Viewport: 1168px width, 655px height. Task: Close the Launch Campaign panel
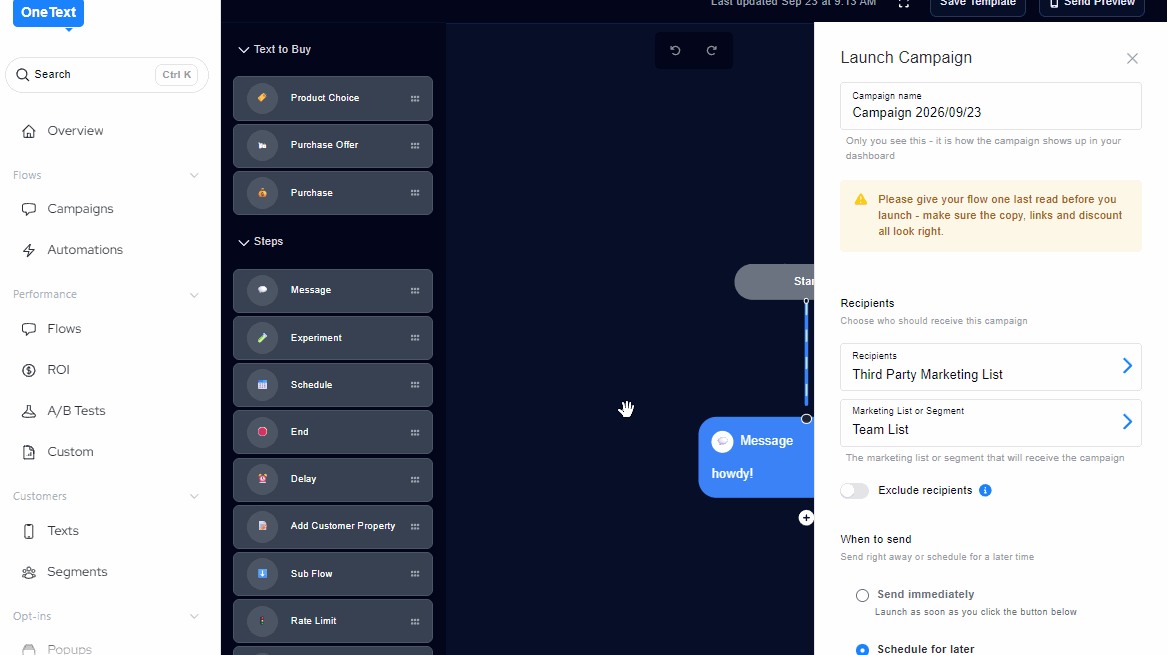(1132, 58)
